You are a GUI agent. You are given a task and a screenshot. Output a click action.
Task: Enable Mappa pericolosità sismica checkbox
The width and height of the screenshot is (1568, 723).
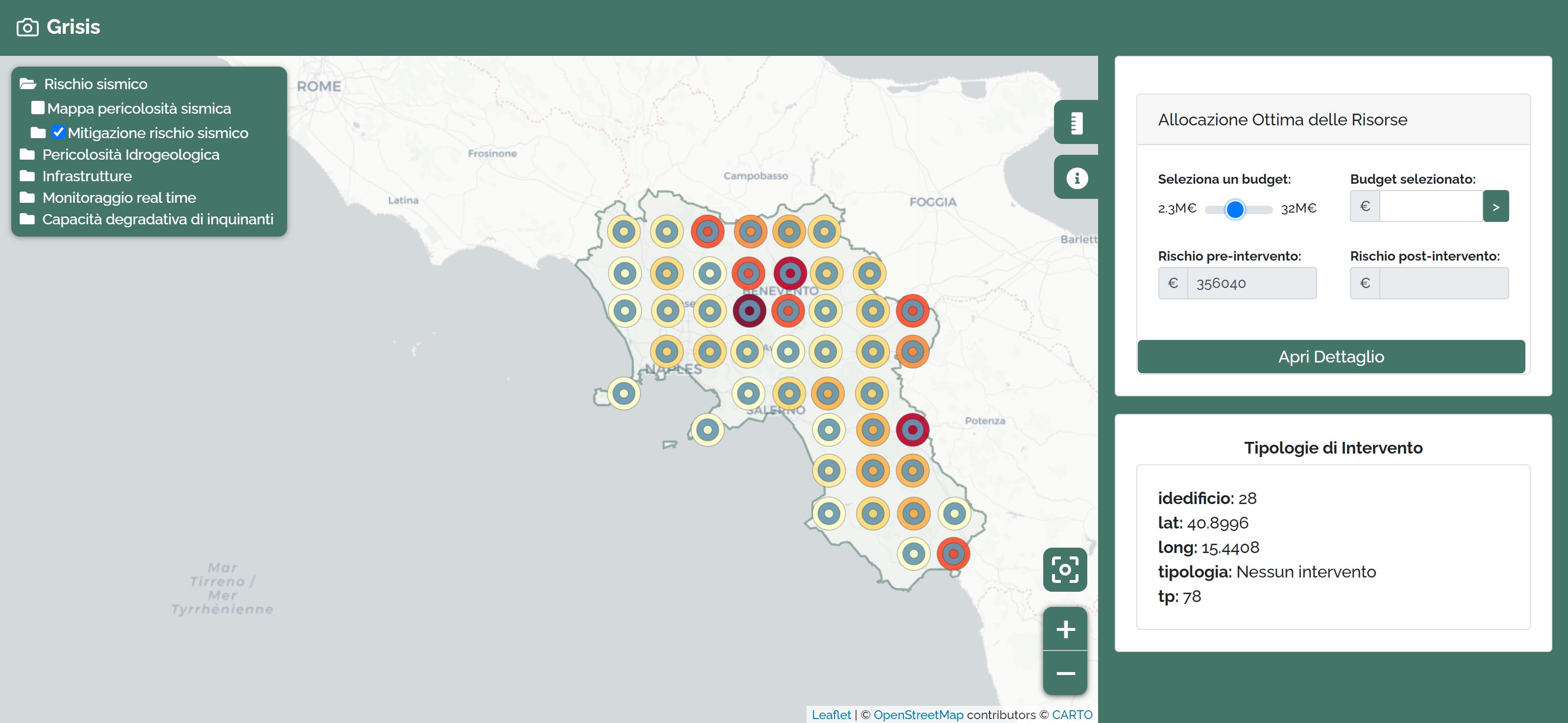(38, 108)
